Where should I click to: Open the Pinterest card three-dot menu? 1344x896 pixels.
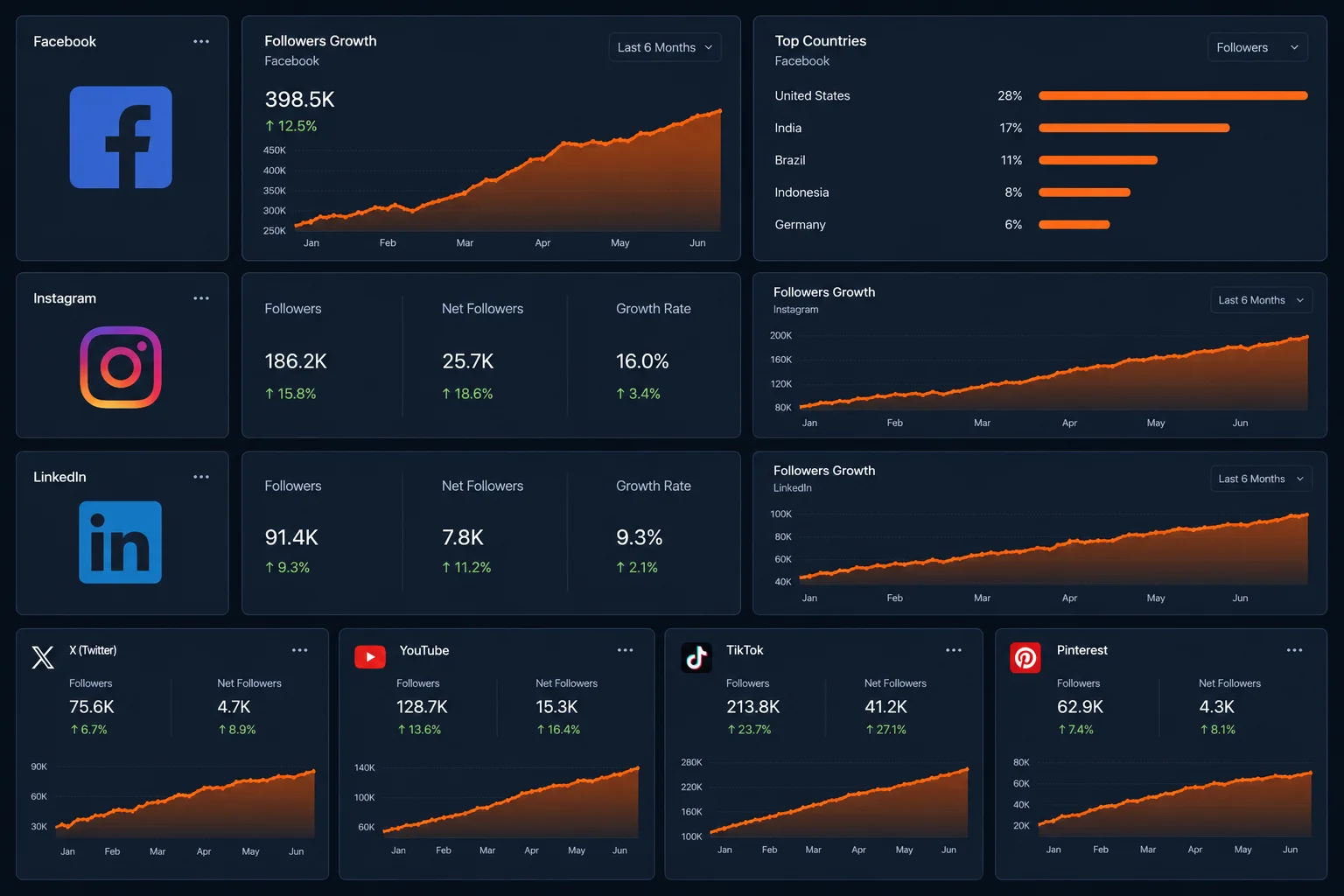click(x=1295, y=650)
